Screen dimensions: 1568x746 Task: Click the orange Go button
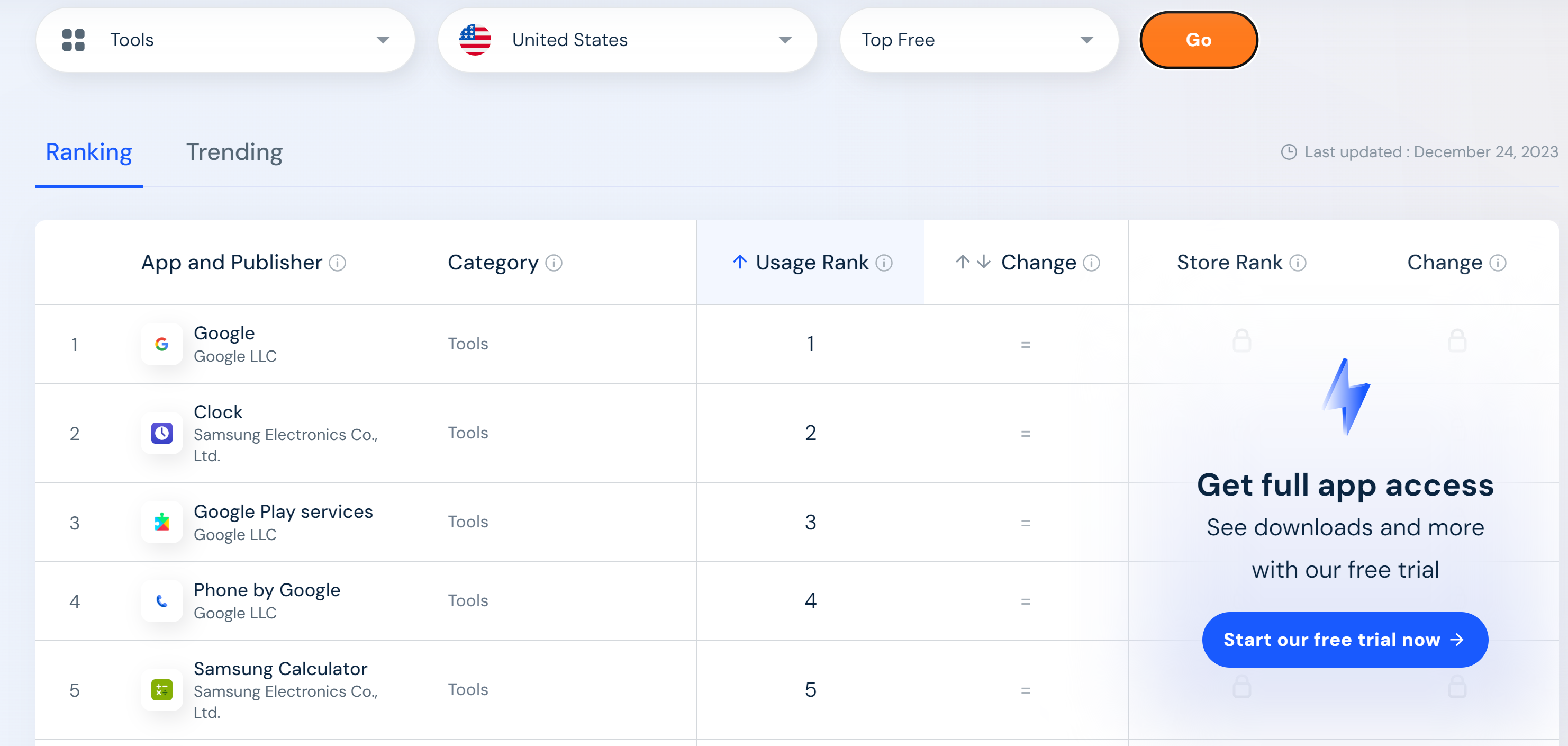(x=1198, y=40)
